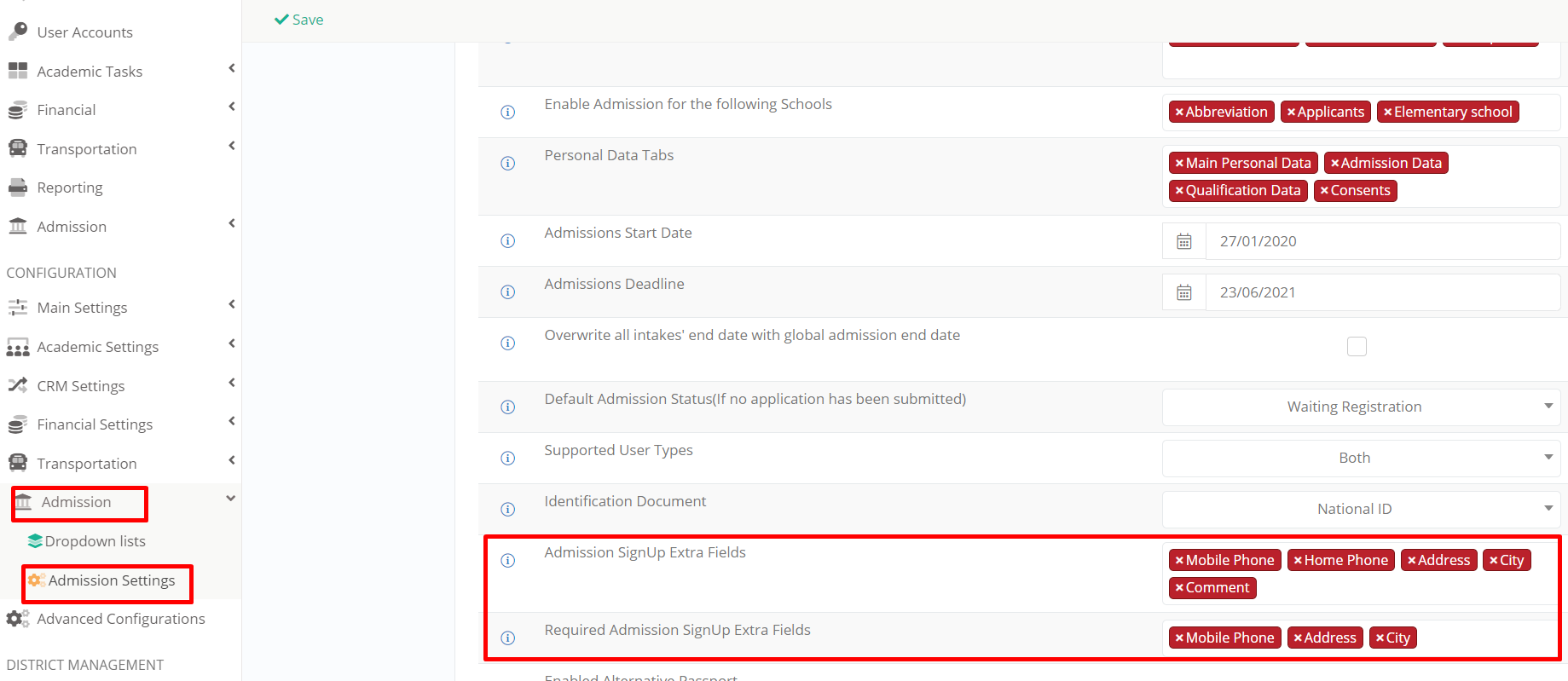Click the Dropdown lists layers icon

click(x=35, y=541)
